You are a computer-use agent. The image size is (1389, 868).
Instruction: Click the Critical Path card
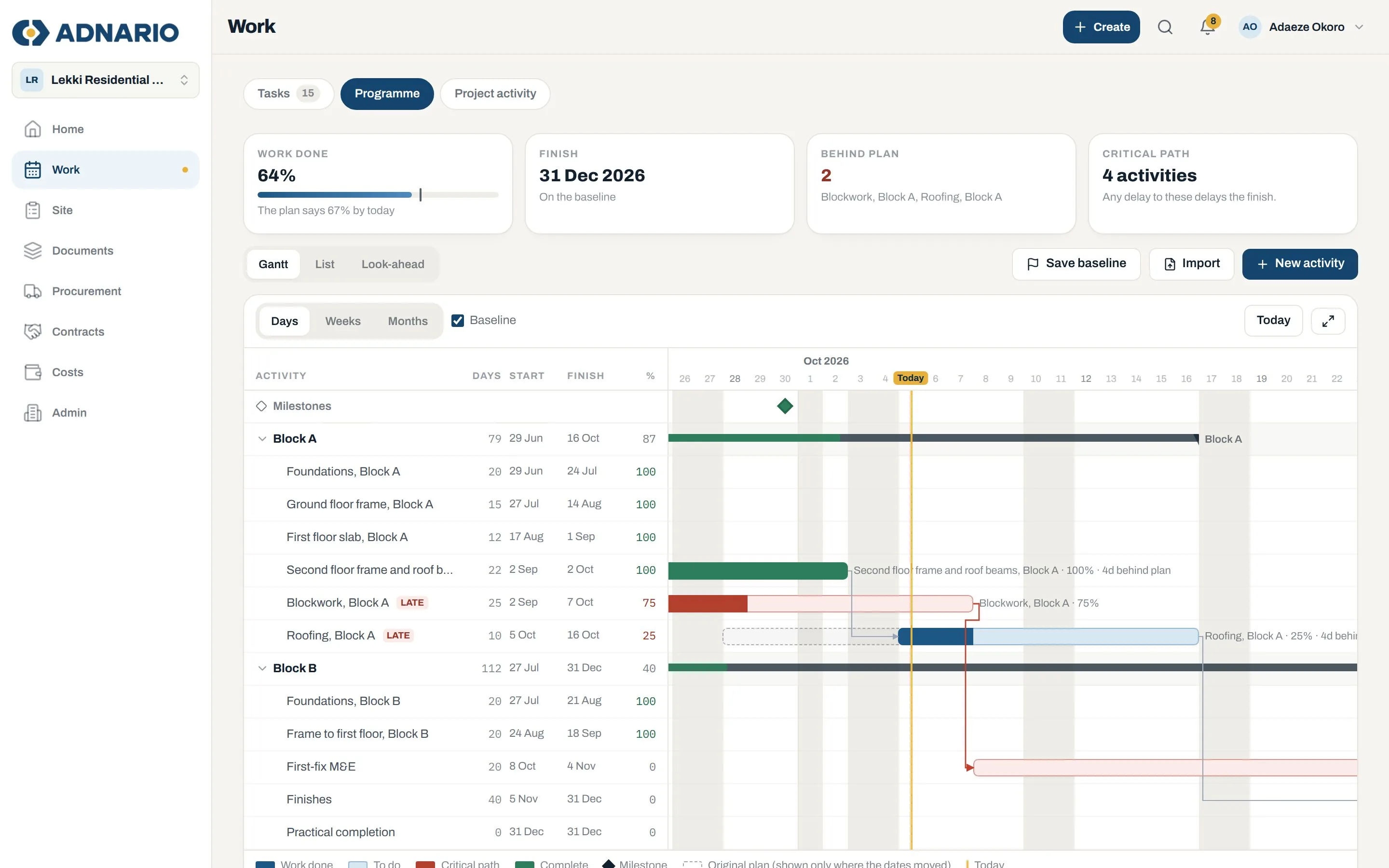pyautogui.click(x=1223, y=184)
